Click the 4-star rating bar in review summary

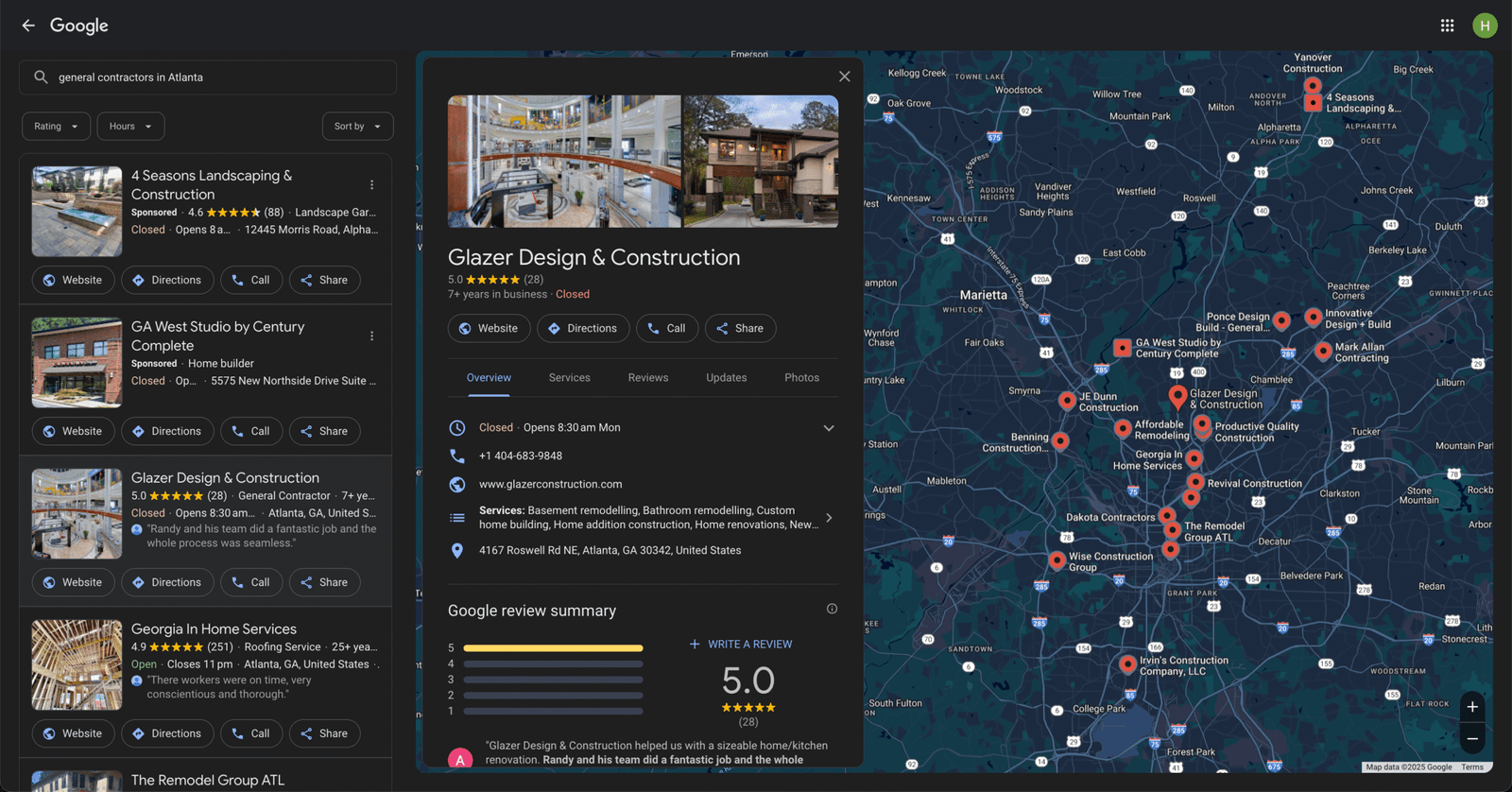coord(553,664)
